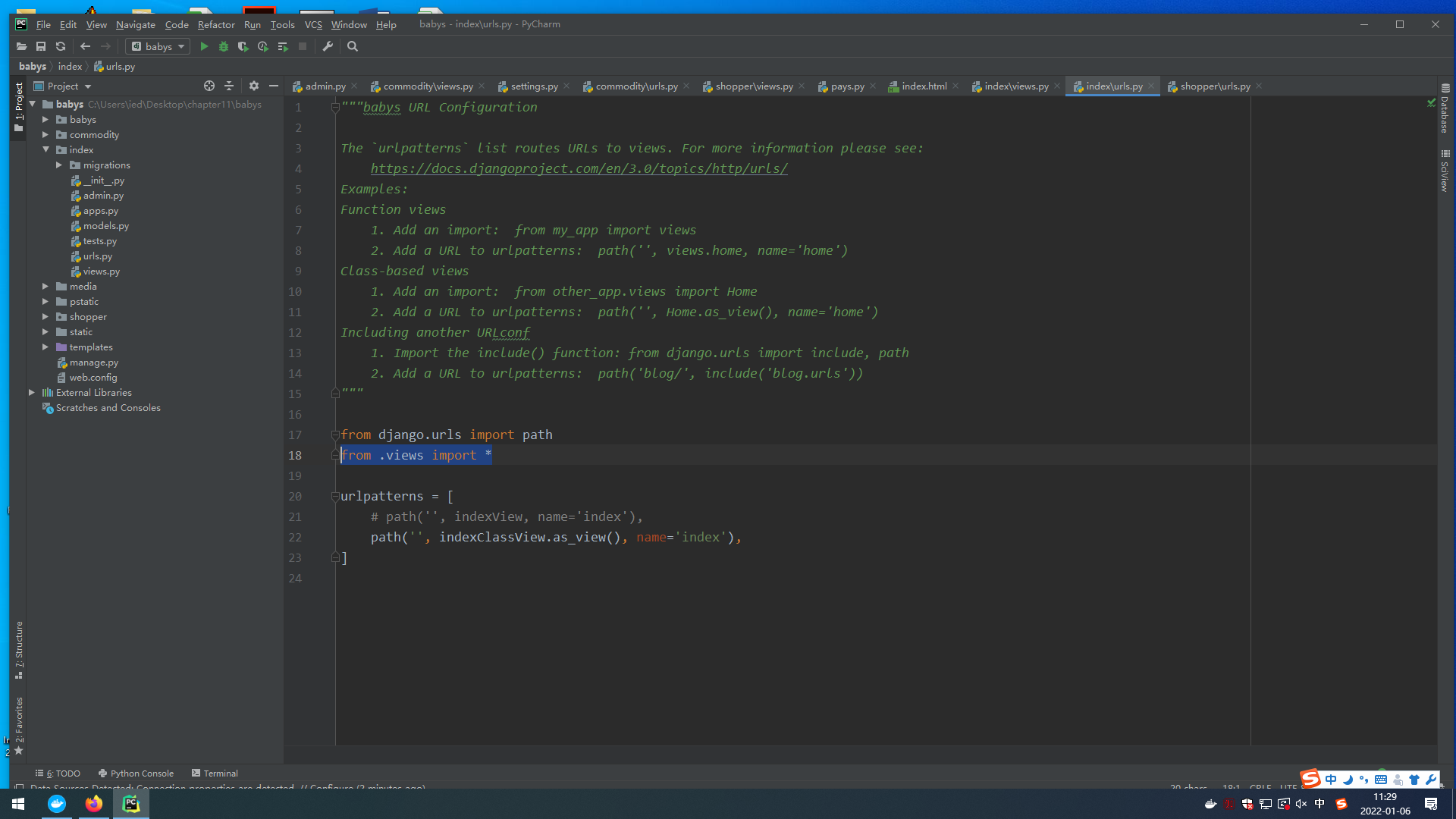Viewport: 1456px width, 819px height.
Task: Click the Stop run toolbar icon
Action: pos(303,46)
